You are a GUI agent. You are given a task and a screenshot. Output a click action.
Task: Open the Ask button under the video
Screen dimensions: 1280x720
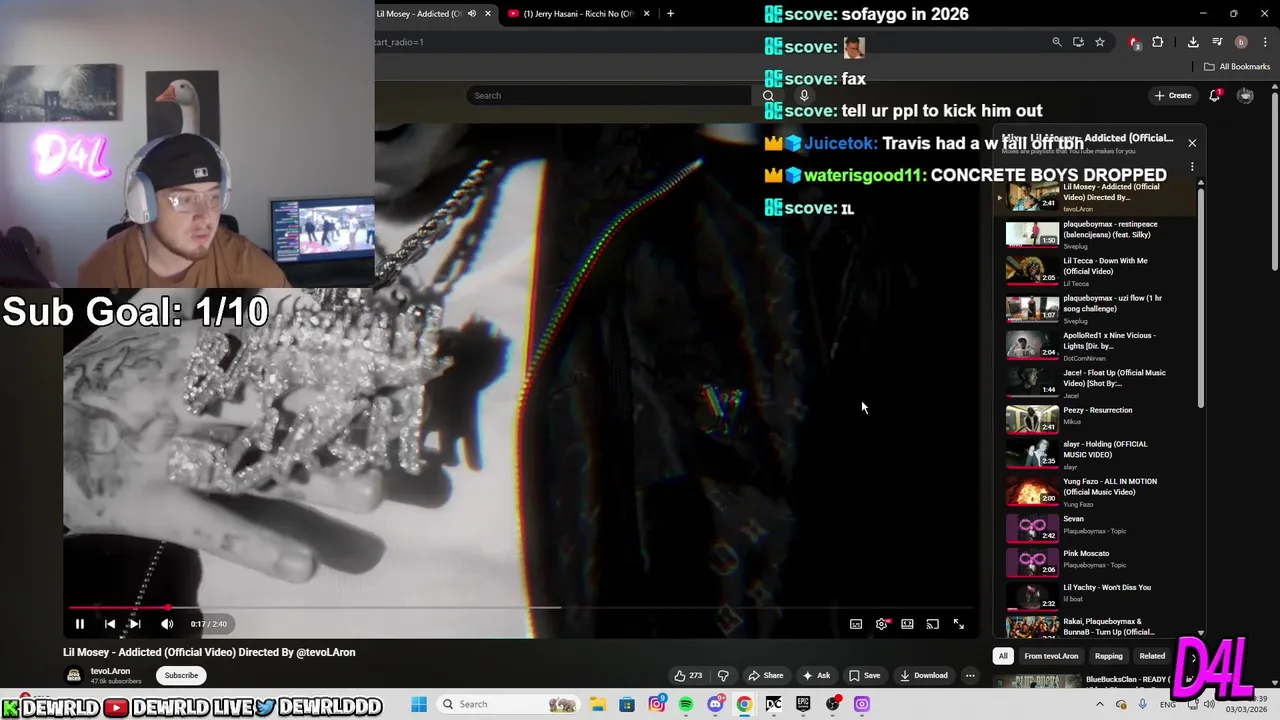816,675
